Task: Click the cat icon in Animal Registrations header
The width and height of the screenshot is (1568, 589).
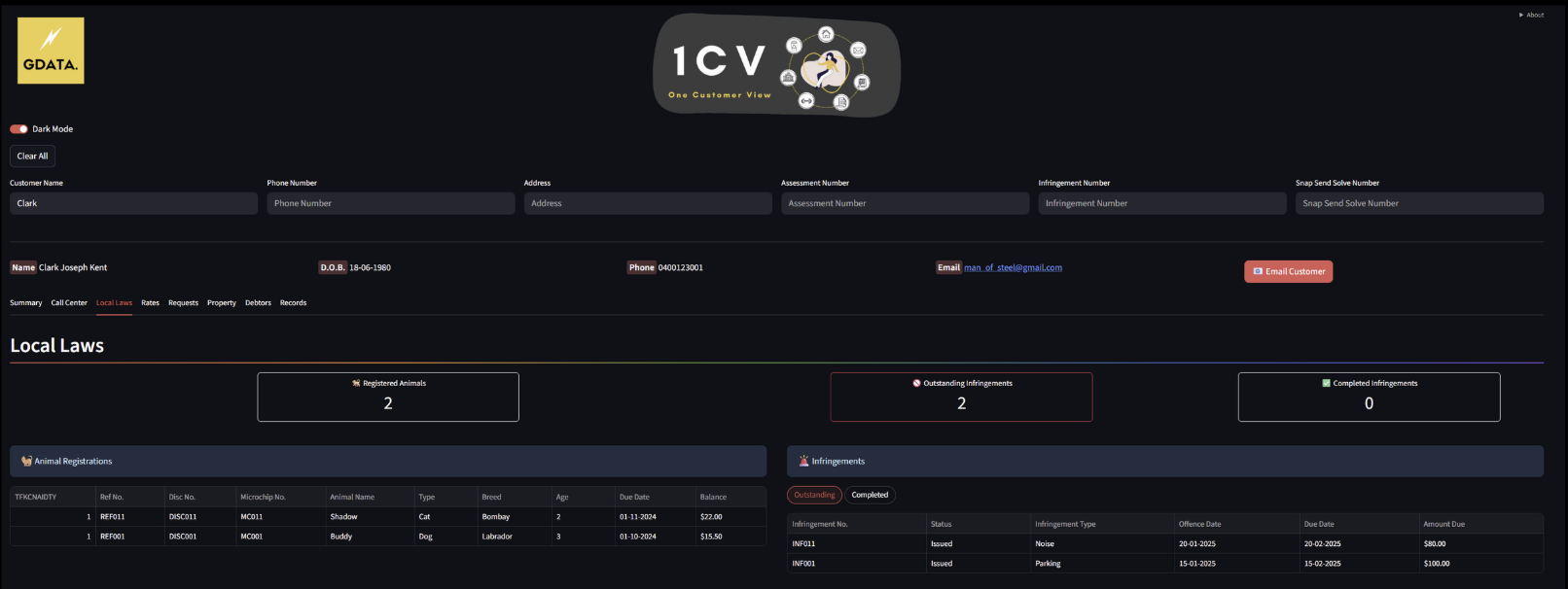Action: [x=26, y=461]
